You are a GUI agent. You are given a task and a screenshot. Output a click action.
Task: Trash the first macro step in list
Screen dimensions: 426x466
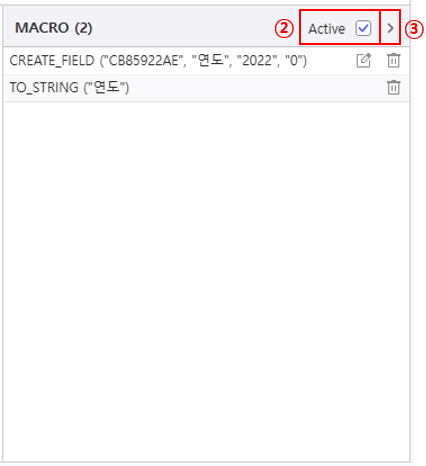click(x=393, y=60)
